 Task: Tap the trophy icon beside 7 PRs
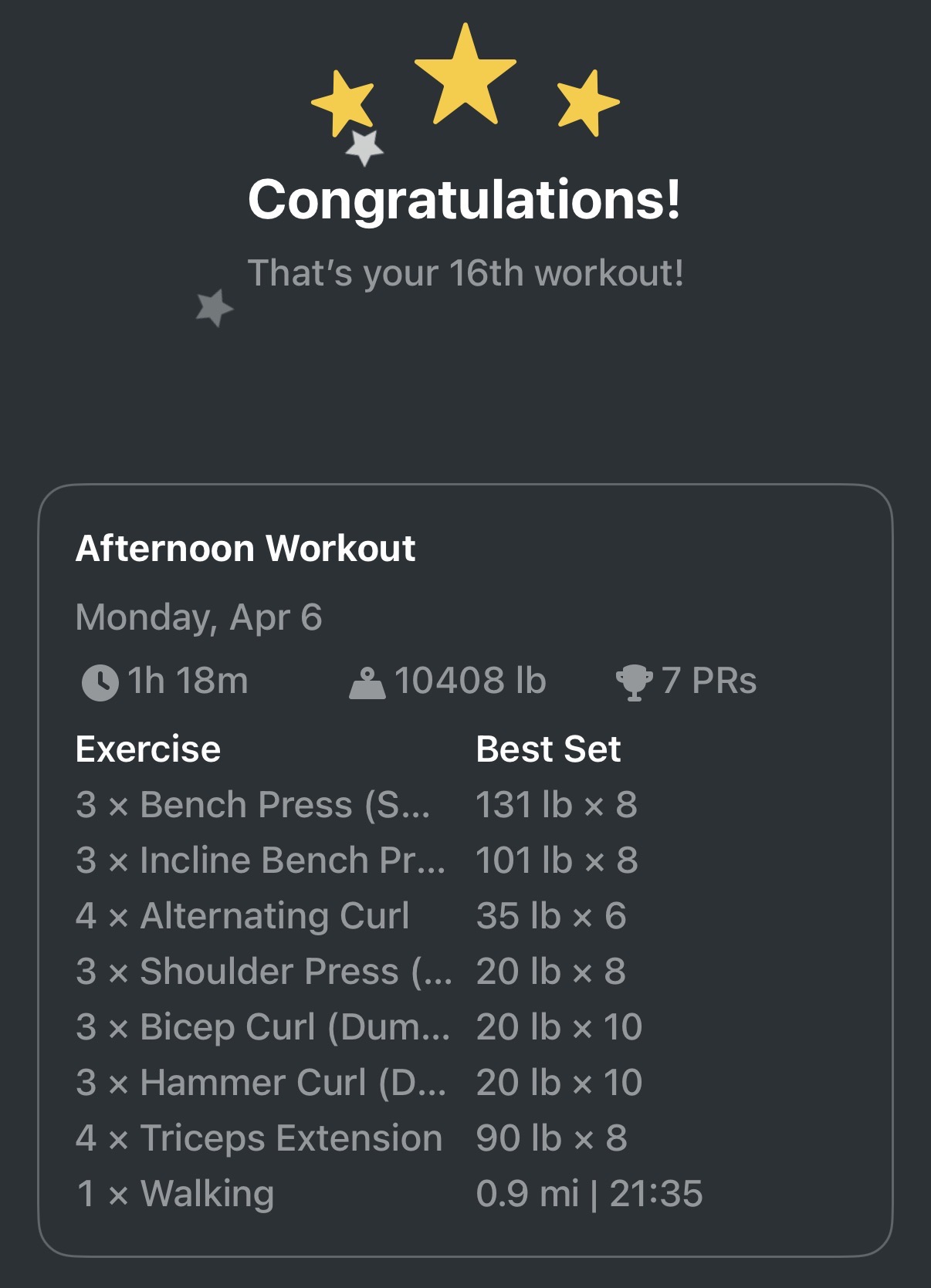tap(635, 680)
